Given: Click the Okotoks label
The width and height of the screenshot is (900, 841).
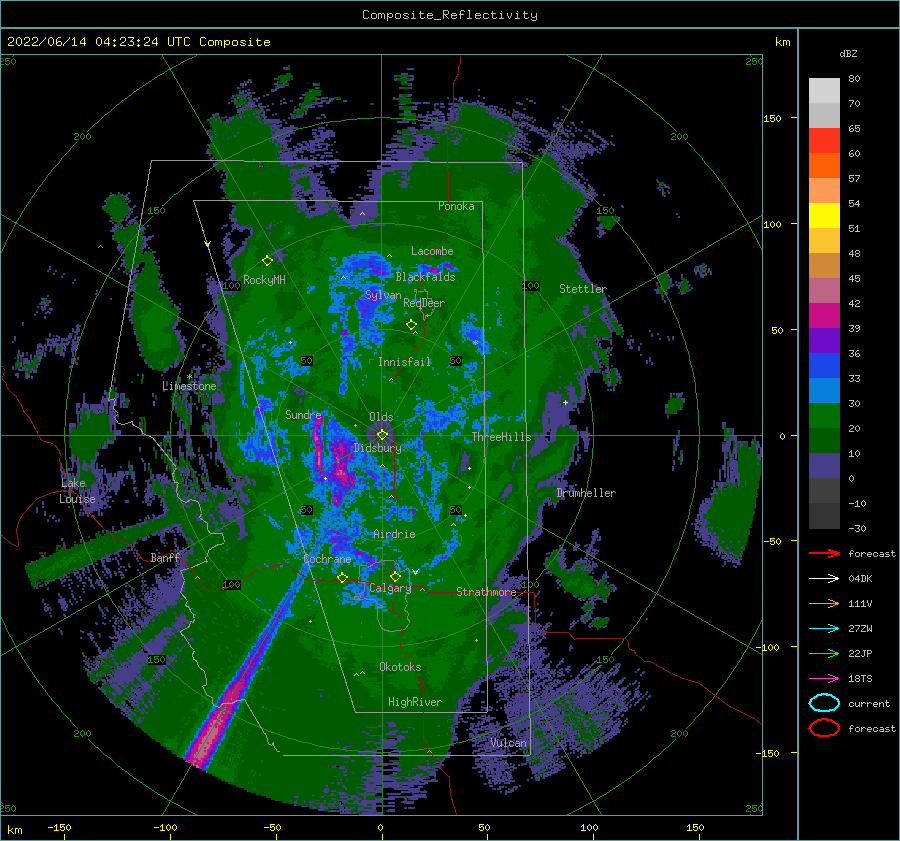Looking at the screenshot, I should pos(400,666).
